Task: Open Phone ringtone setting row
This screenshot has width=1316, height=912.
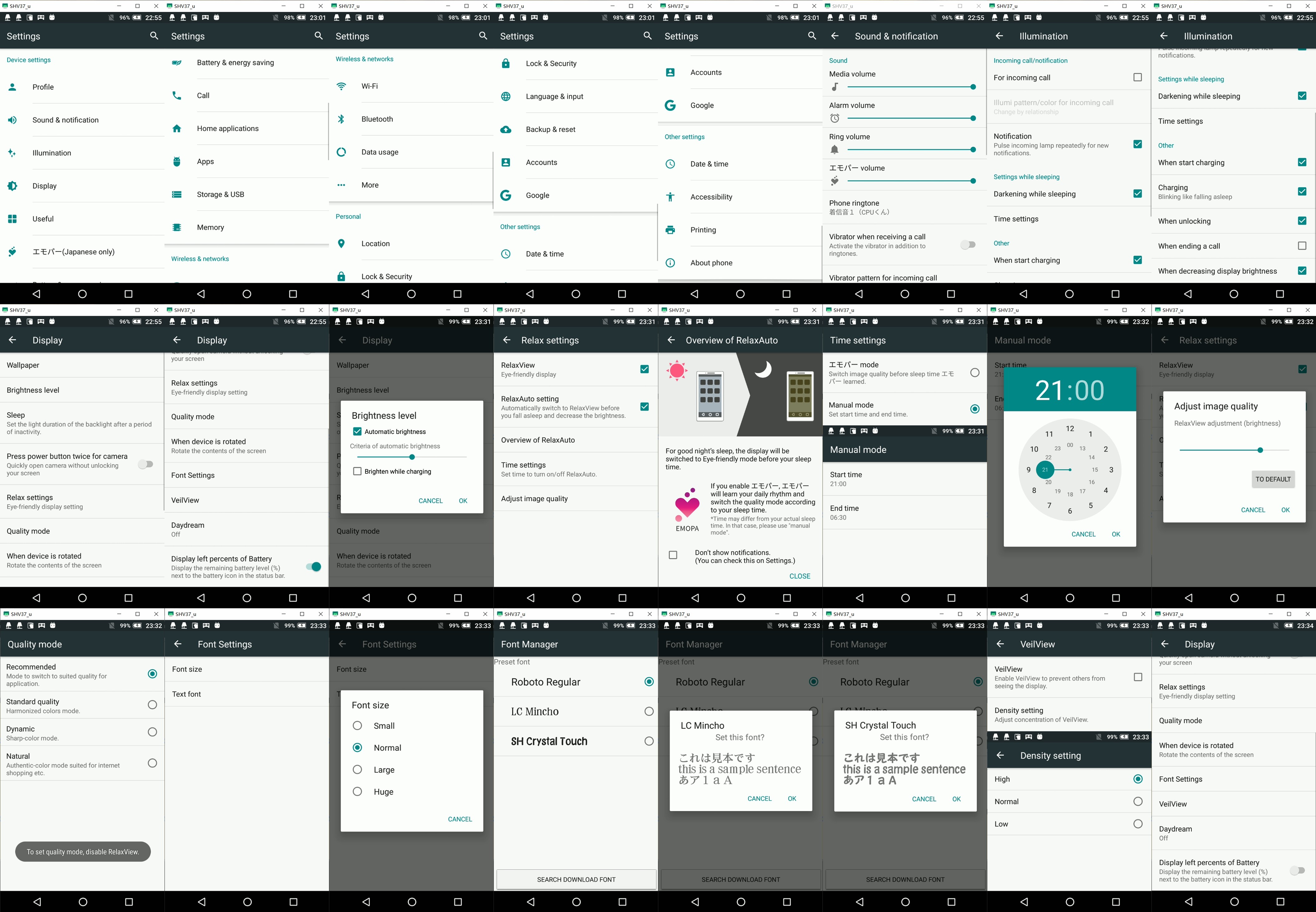Action: 905,208
